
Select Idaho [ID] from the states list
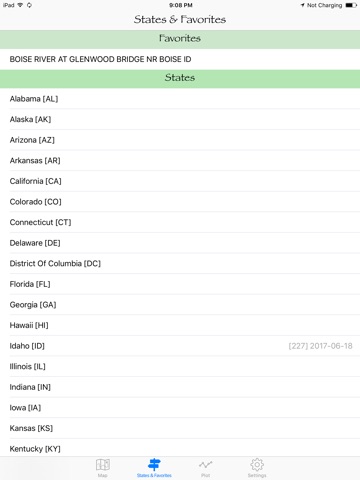tap(180, 346)
